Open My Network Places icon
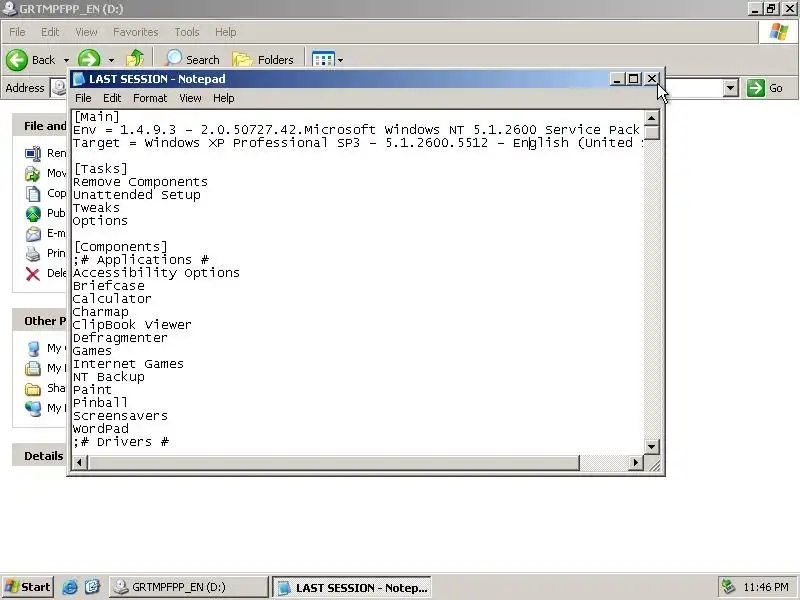This screenshot has height=600, width=800. coord(33,408)
